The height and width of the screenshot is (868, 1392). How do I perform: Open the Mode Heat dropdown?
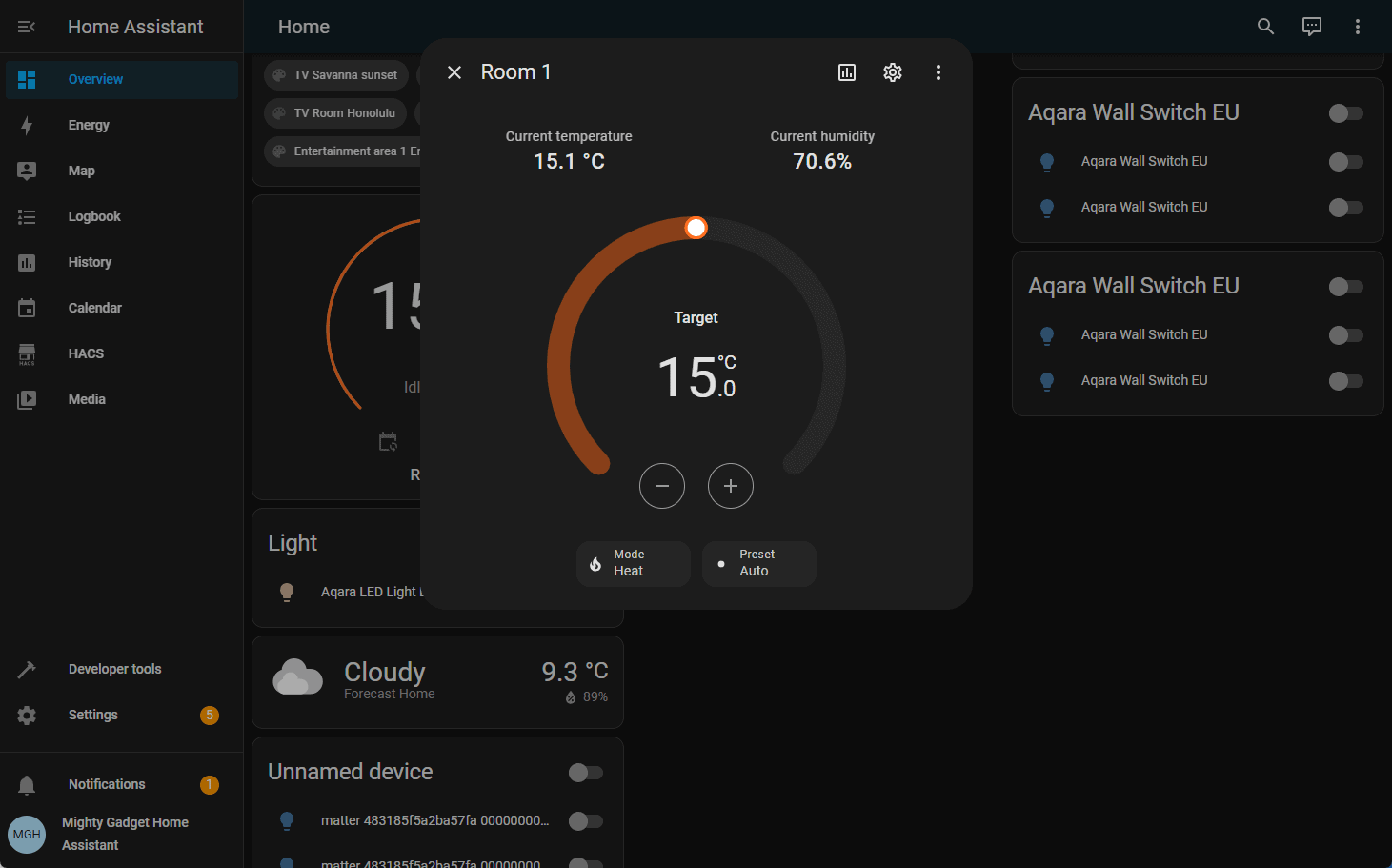coord(633,563)
